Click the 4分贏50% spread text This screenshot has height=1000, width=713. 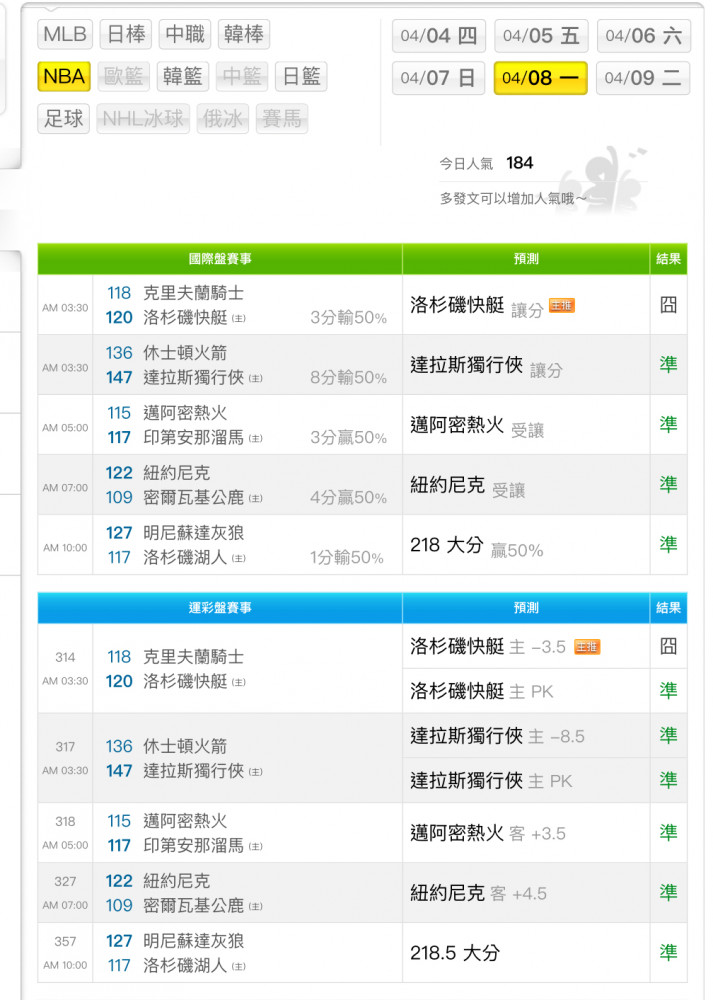348,497
